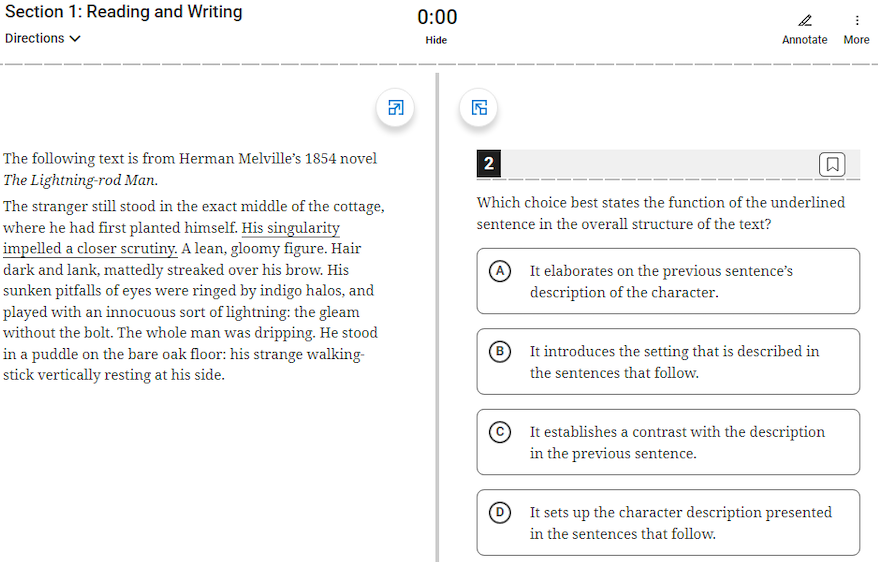
Task: Choose option about setting up character description
Action: 680,523
